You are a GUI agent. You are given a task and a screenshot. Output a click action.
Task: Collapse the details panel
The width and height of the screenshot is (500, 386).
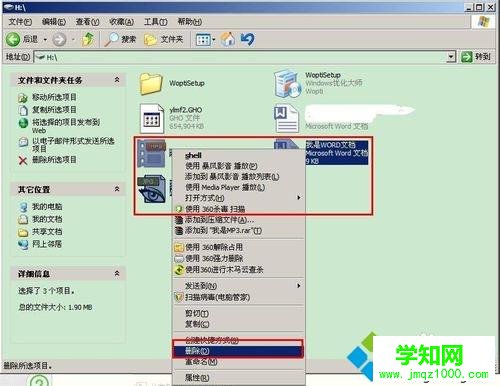coord(117,274)
